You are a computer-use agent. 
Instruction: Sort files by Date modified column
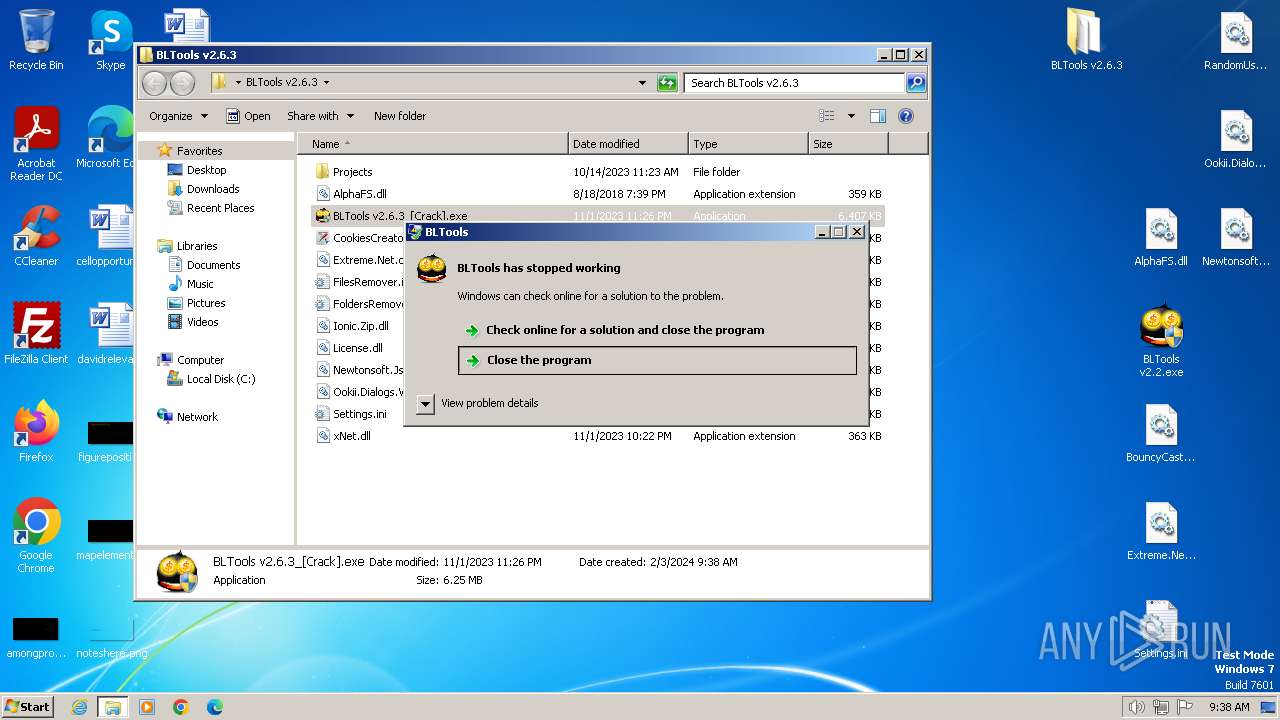click(628, 144)
